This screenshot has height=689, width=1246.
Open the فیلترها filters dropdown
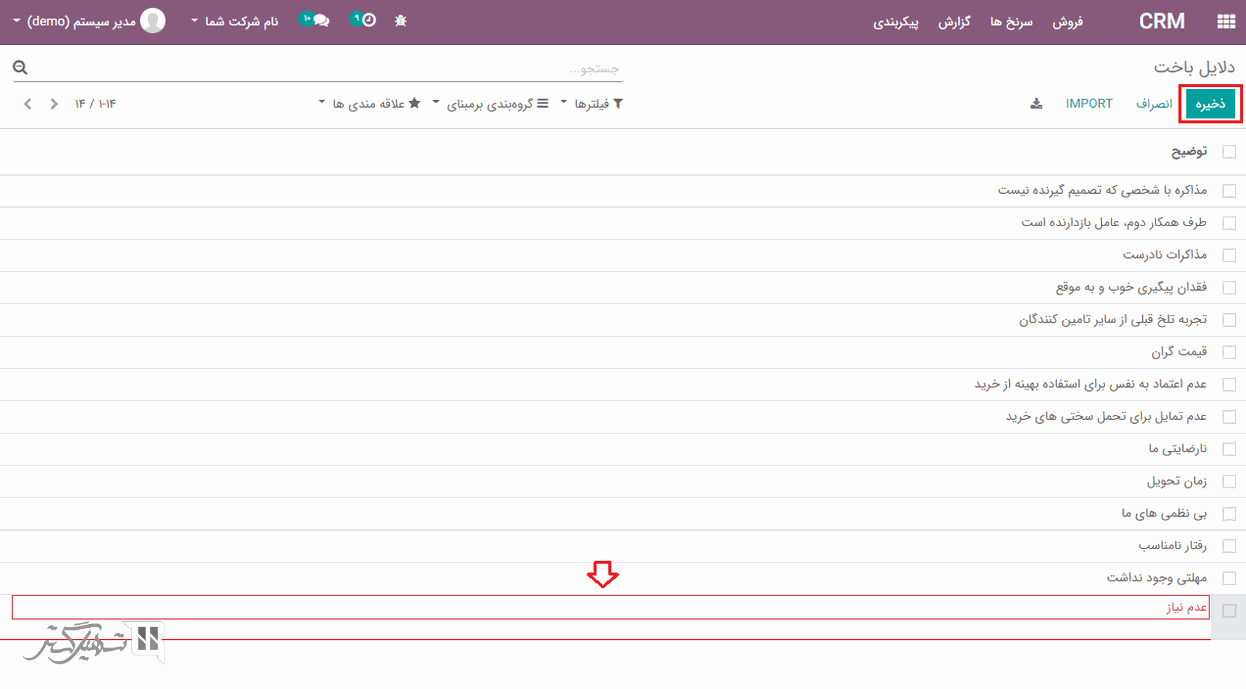click(591, 104)
